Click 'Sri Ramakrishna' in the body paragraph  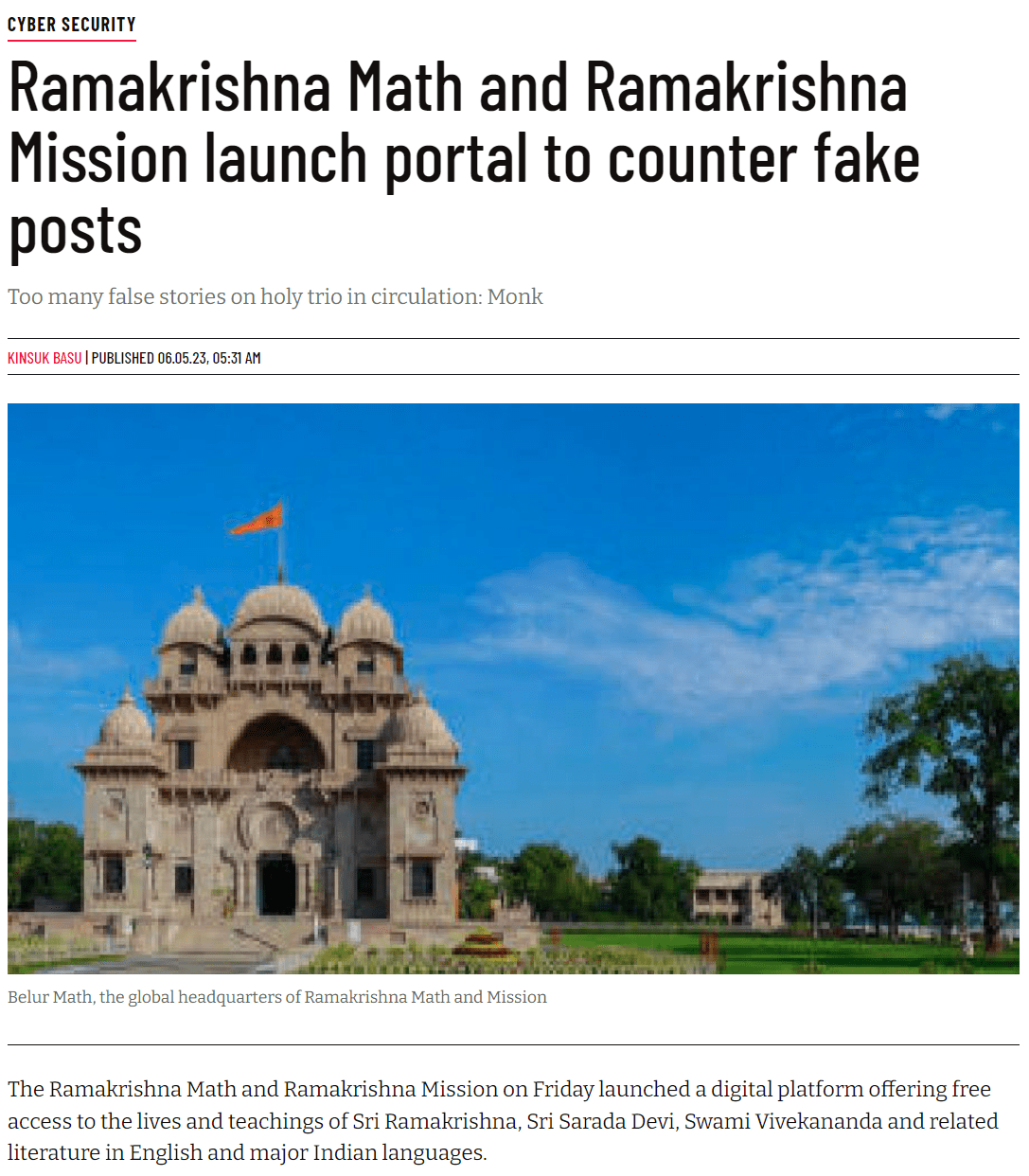(435, 1121)
